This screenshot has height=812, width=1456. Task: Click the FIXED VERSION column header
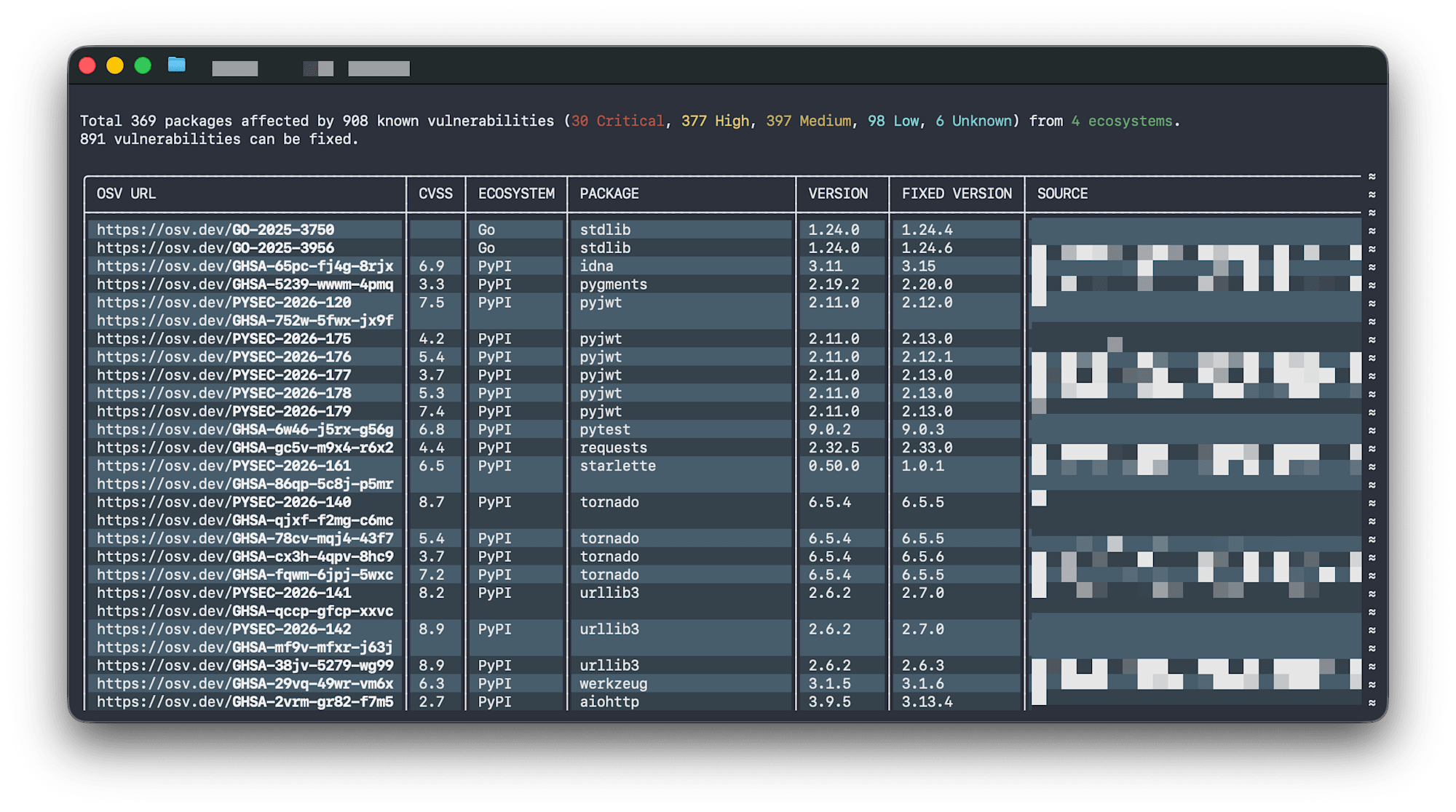click(x=957, y=194)
